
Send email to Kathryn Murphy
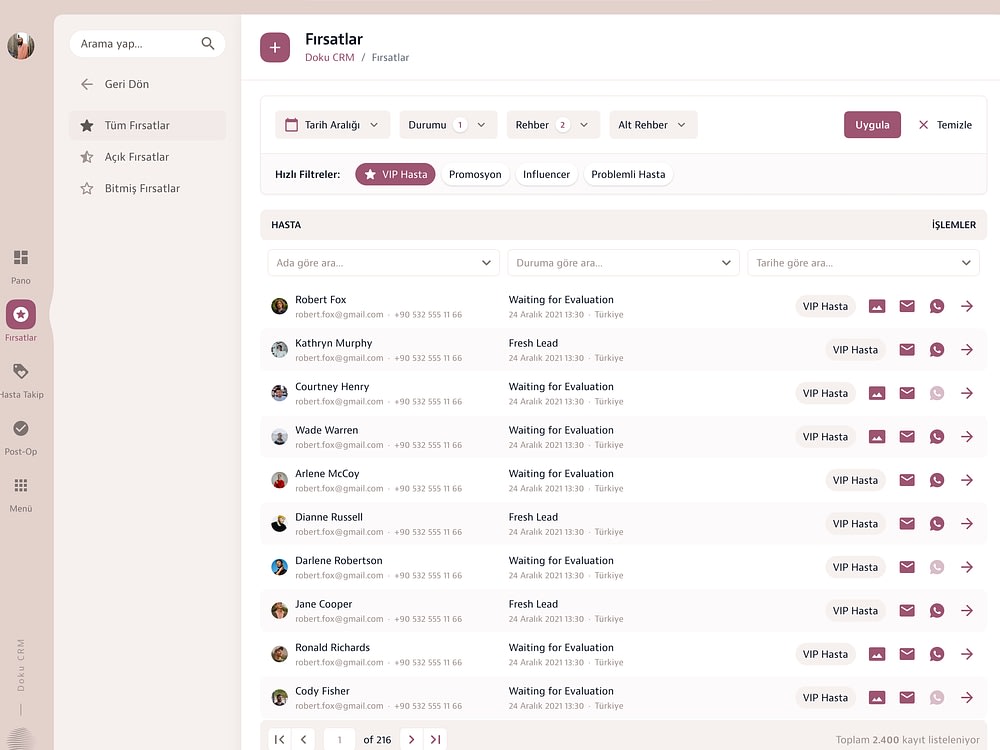point(907,349)
